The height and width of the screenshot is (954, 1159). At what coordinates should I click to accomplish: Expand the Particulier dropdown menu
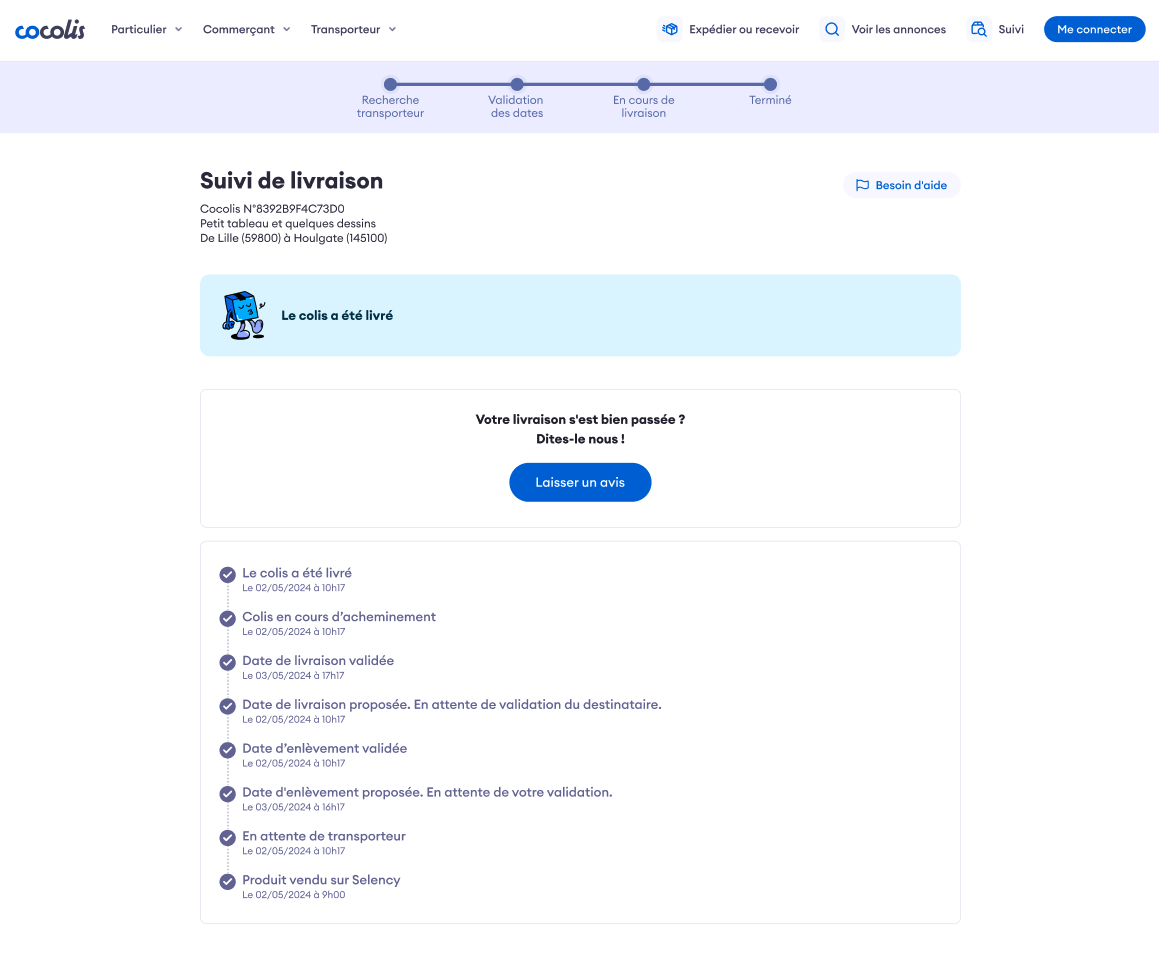coord(146,29)
